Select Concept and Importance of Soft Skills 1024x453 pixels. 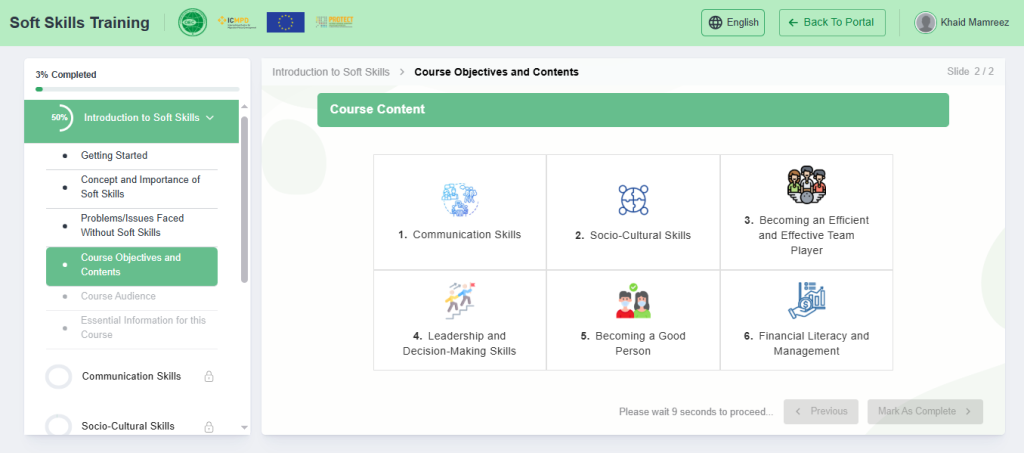pyautogui.click(x=140, y=186)
